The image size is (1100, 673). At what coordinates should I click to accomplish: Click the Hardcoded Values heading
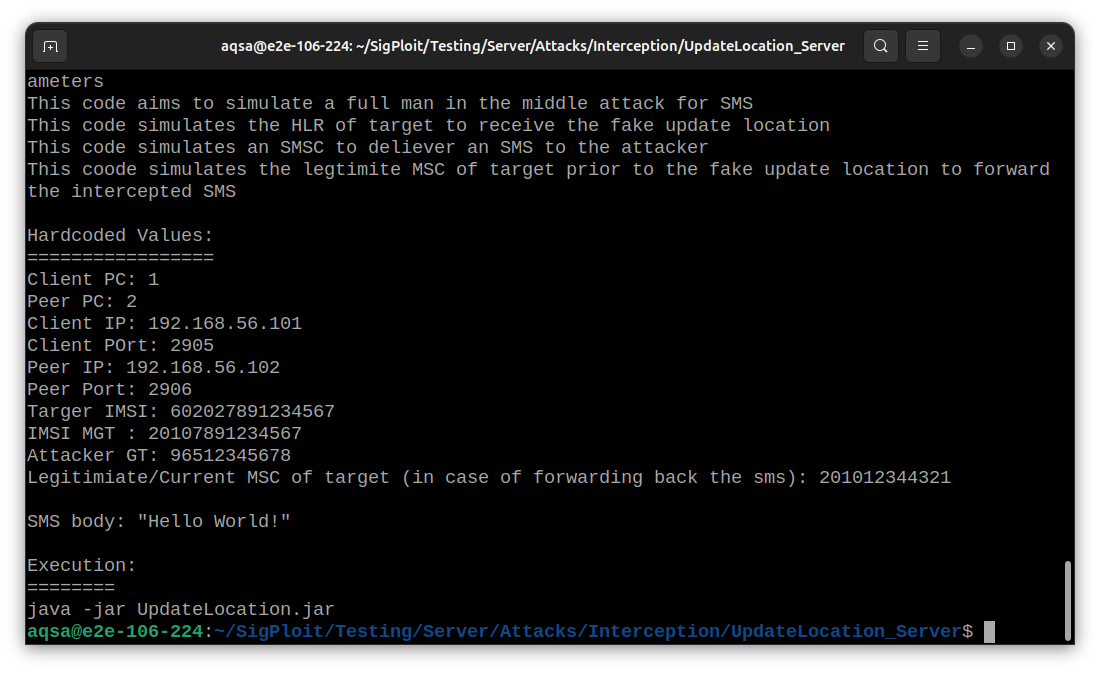[119, 235]
